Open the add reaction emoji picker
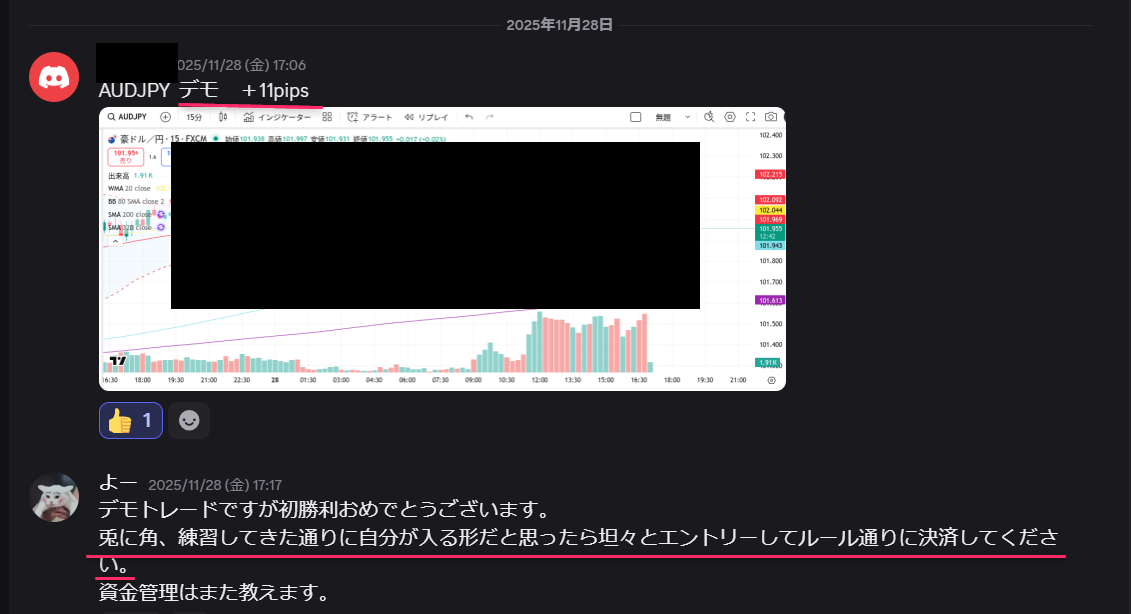The width and height of the screenshot is (1131, 614). coord(189,421)
